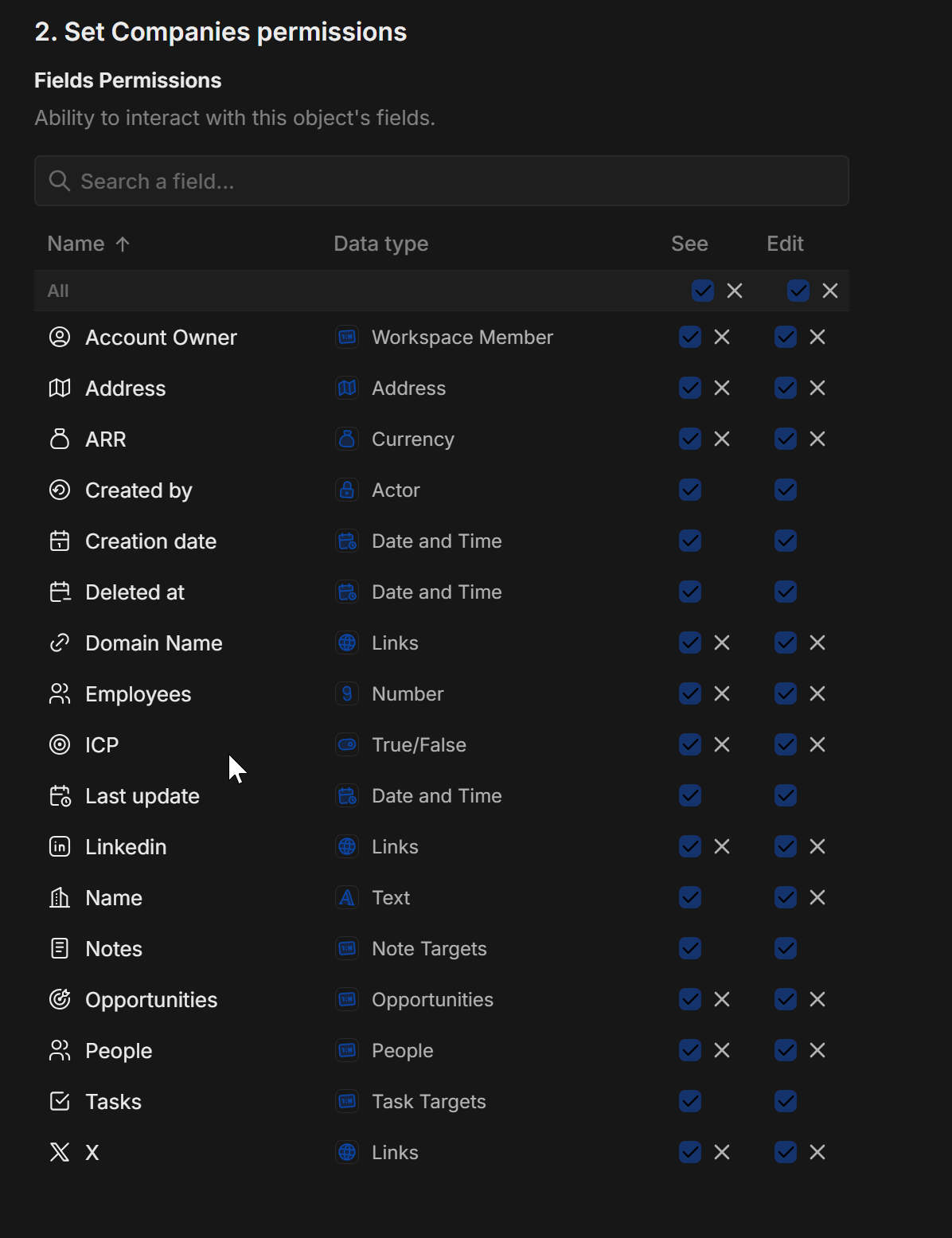Viewport: 952px width, 1238px height.
Task: Click the Data type column header
Action: (380, 244)
